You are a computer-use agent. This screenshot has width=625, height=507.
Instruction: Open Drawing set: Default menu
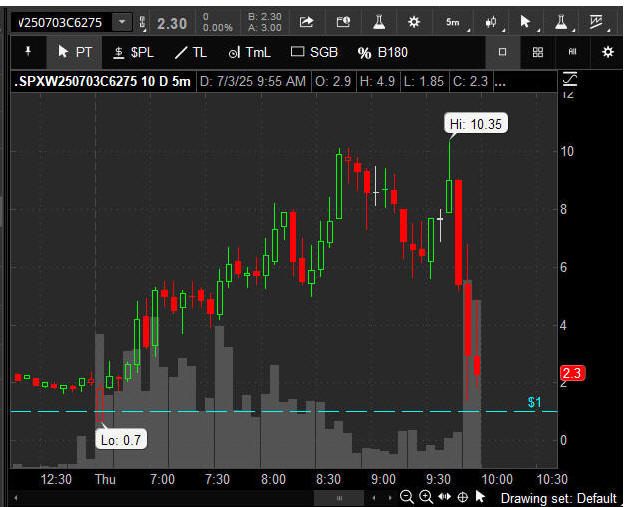tap(558, 498)
